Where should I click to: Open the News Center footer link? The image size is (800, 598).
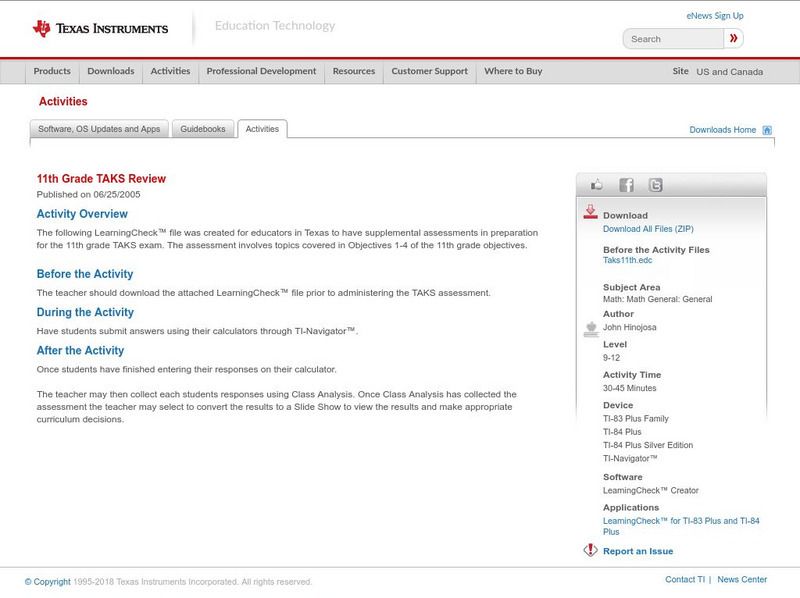[742, 580]
